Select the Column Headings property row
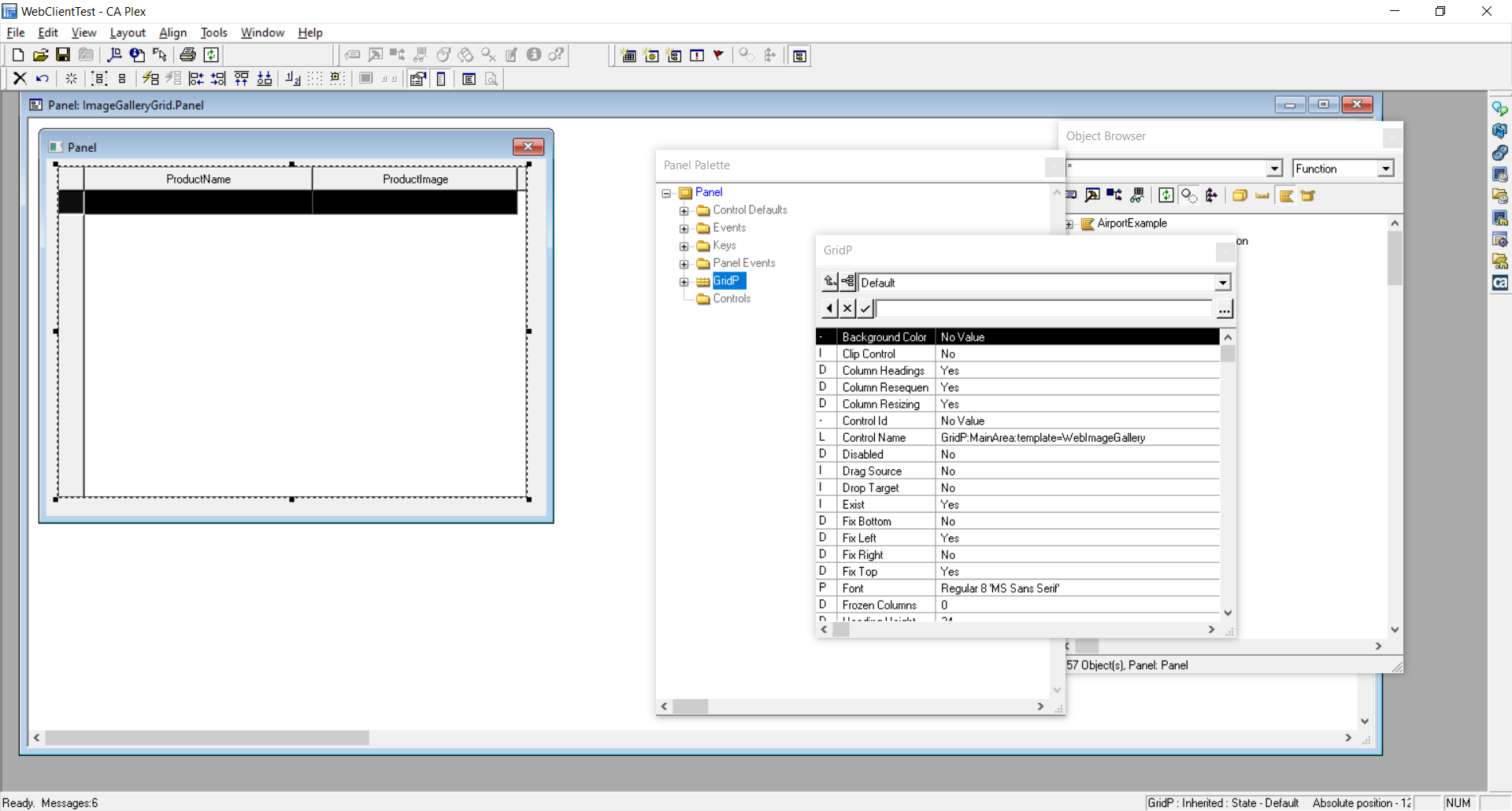This screenshot has height=811, width=1512. point(883,371)
